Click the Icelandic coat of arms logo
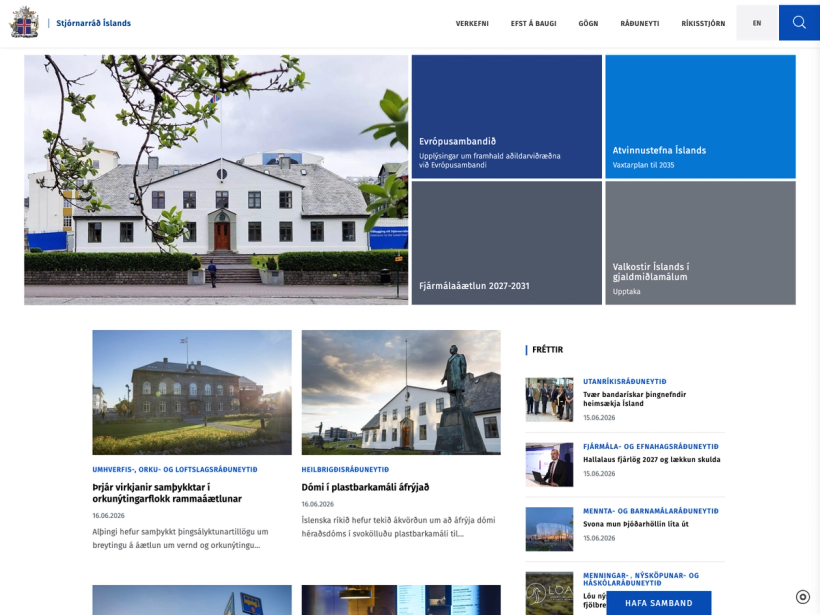820x615 pixels. tap(24, 22)
